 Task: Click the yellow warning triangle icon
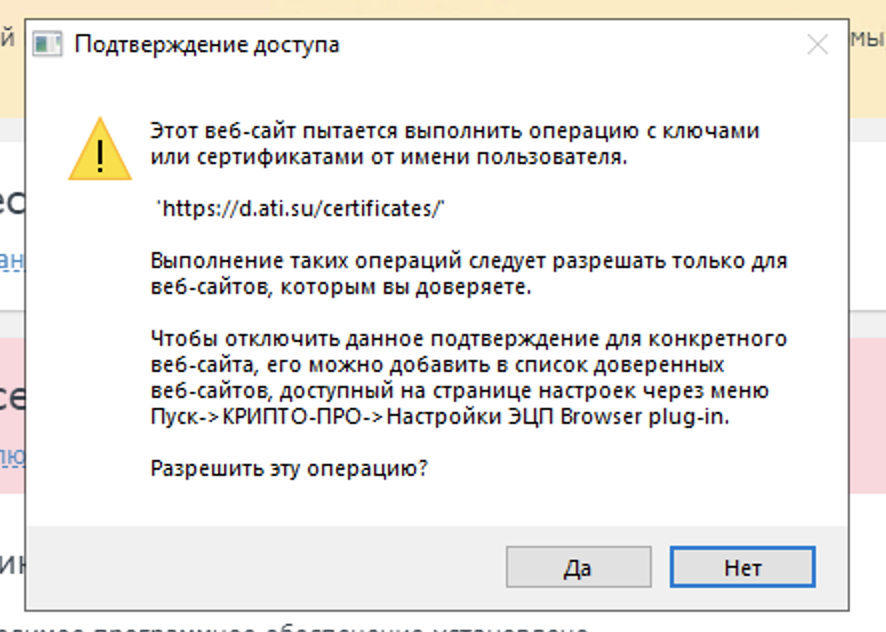click(100, 149)
